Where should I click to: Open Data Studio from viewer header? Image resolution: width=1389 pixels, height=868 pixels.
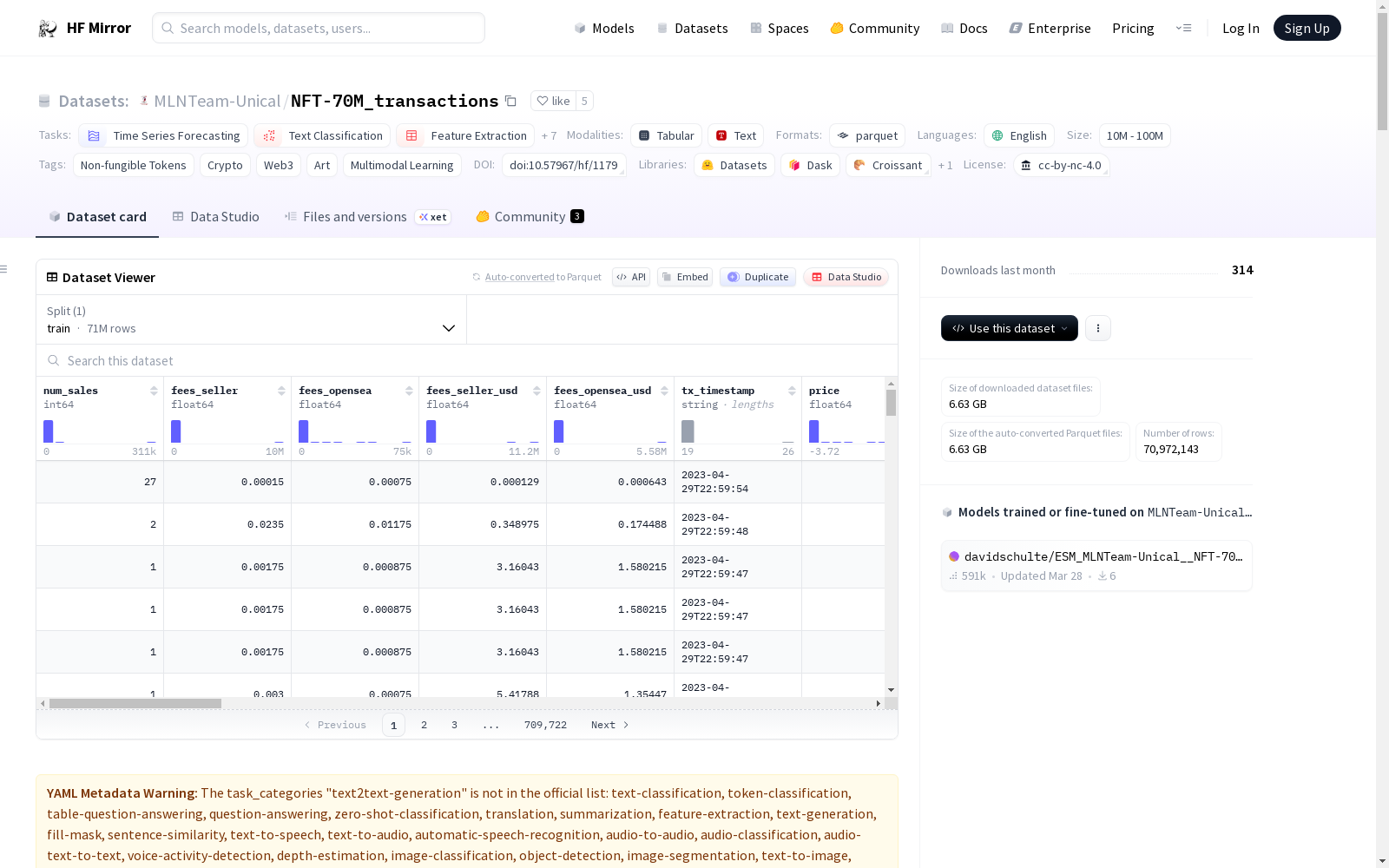tap(846, 277)
